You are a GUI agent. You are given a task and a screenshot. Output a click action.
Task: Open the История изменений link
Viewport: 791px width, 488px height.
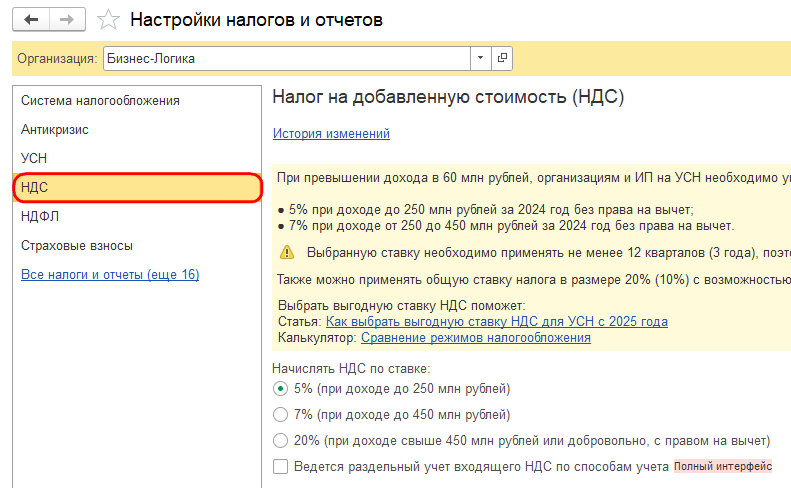[331, 133]
